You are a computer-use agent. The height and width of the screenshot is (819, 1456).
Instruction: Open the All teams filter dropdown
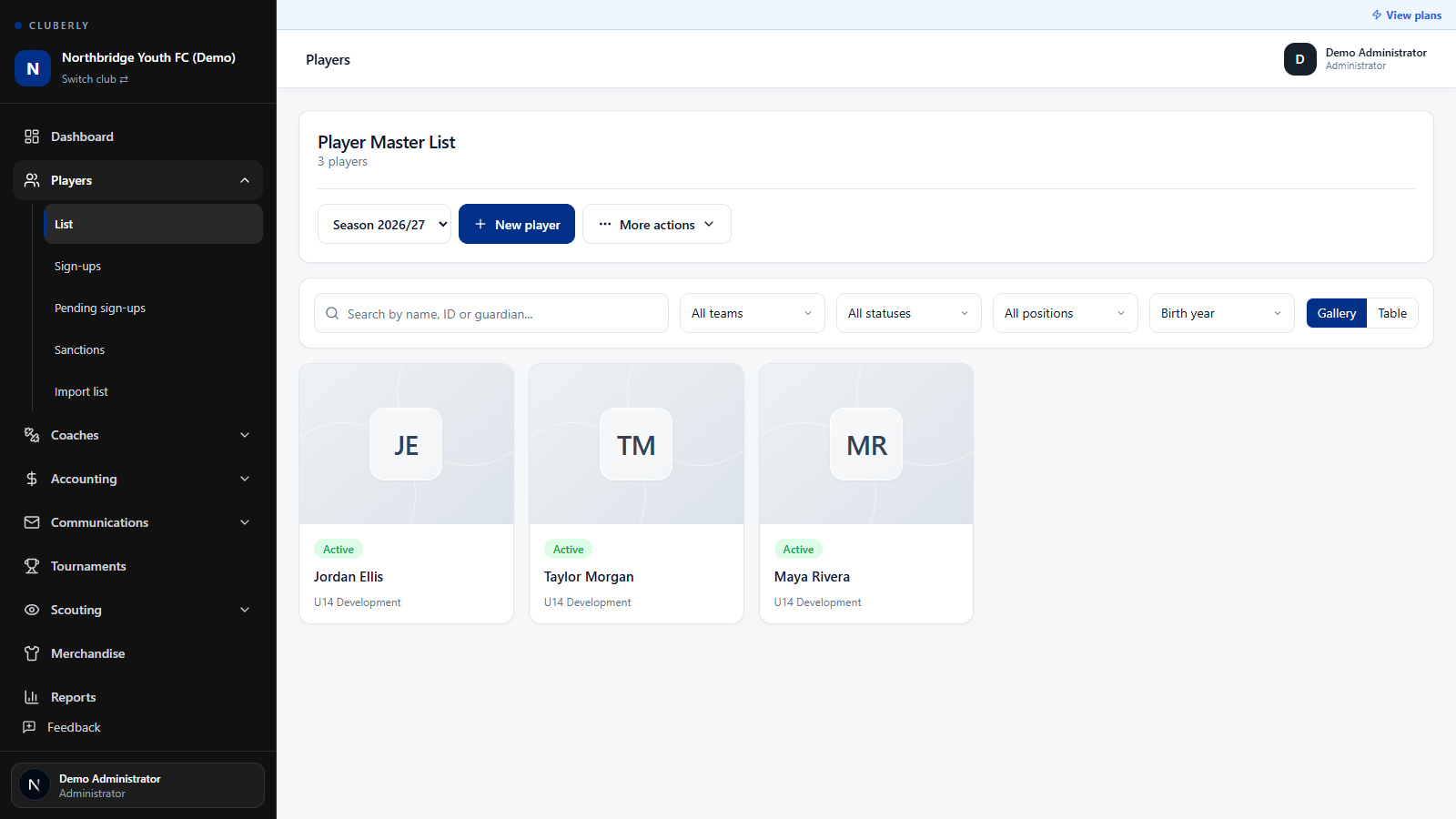point(753,313)
